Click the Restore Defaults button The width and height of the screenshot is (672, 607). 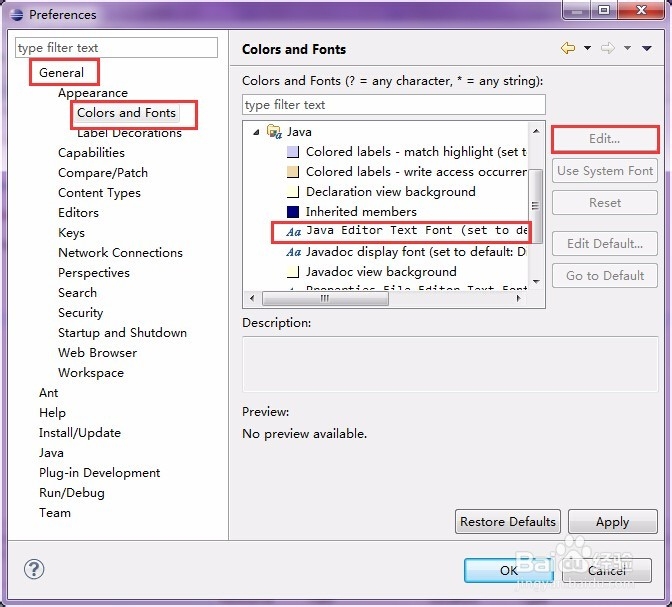coord(508,522)
